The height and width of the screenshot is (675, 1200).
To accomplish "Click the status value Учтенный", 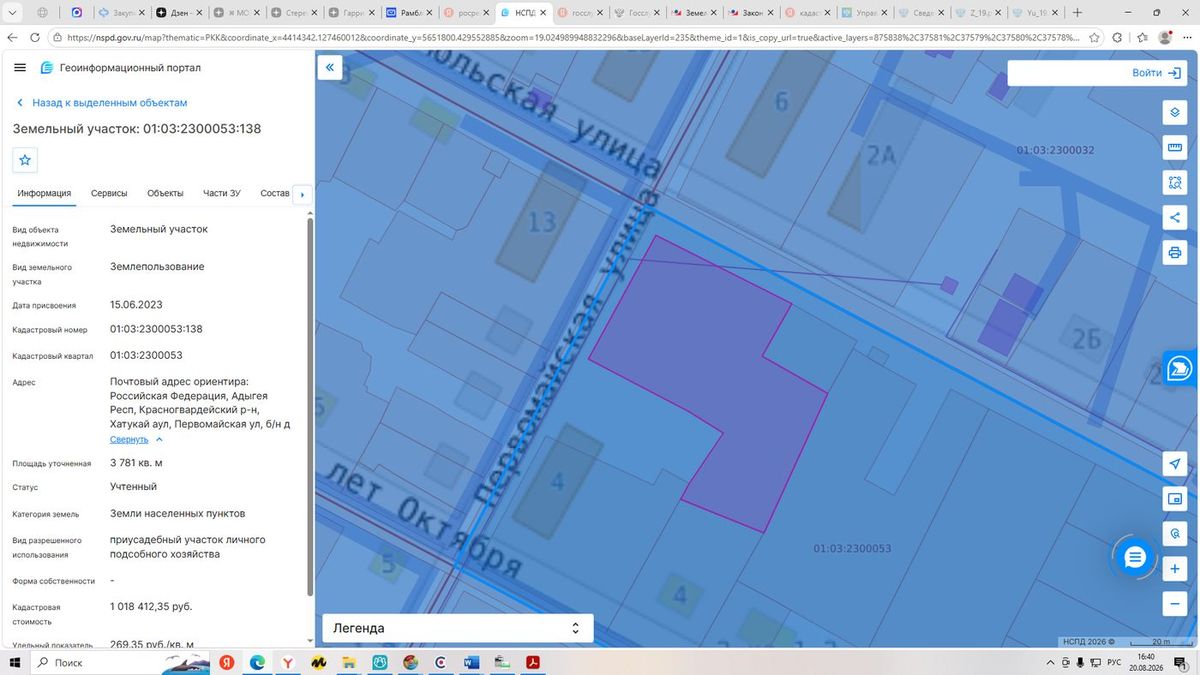I will click(x=133, y=487).
